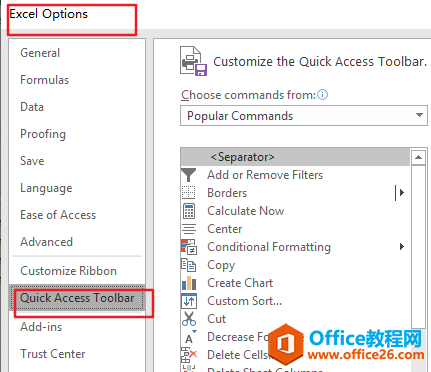Click the command list scroll-up arrow

(x=419, y=157)
